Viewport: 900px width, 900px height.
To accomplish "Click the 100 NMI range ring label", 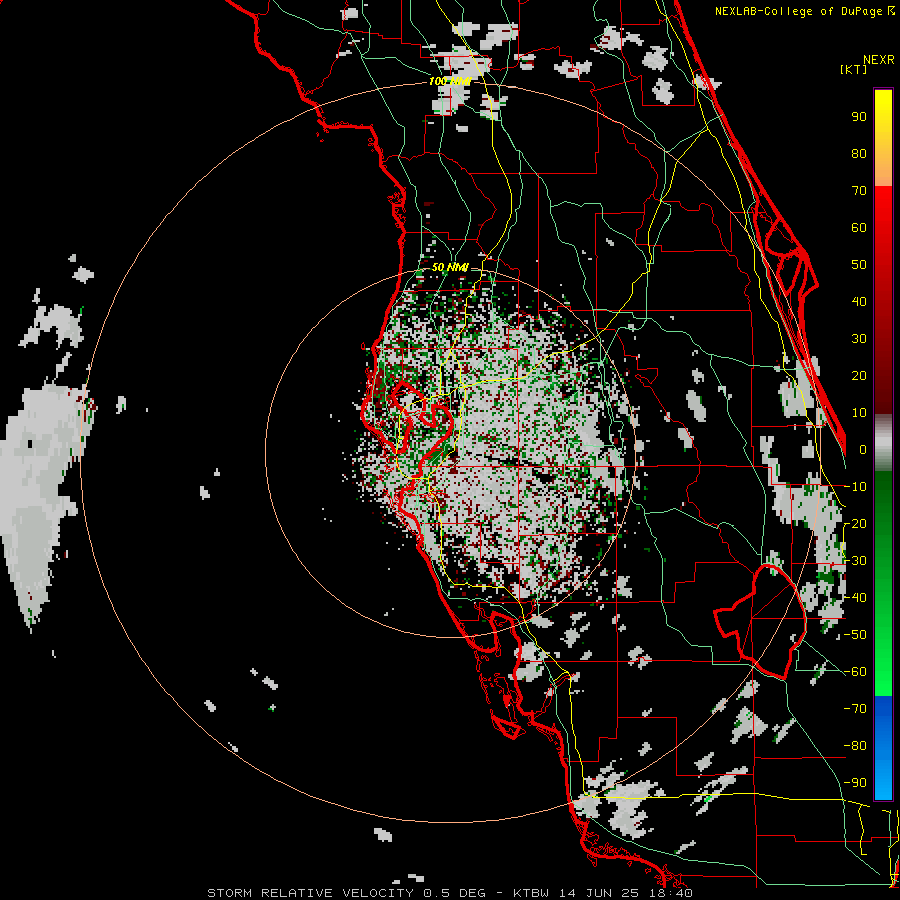I will tap(450, 82).
